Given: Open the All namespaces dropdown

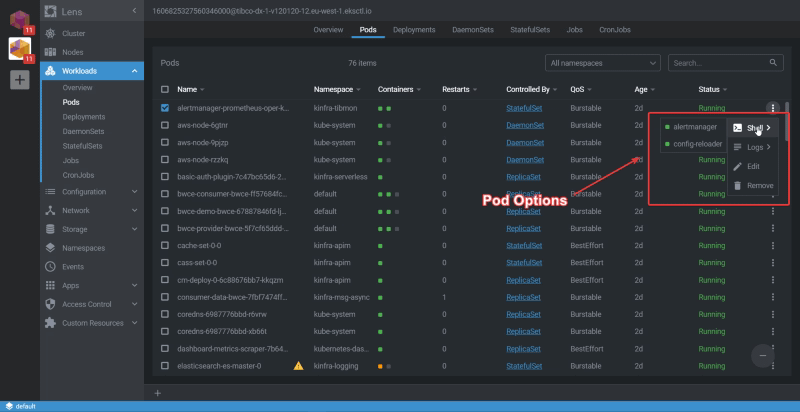Looking at the screenshot, I should (x=603, y=63).
